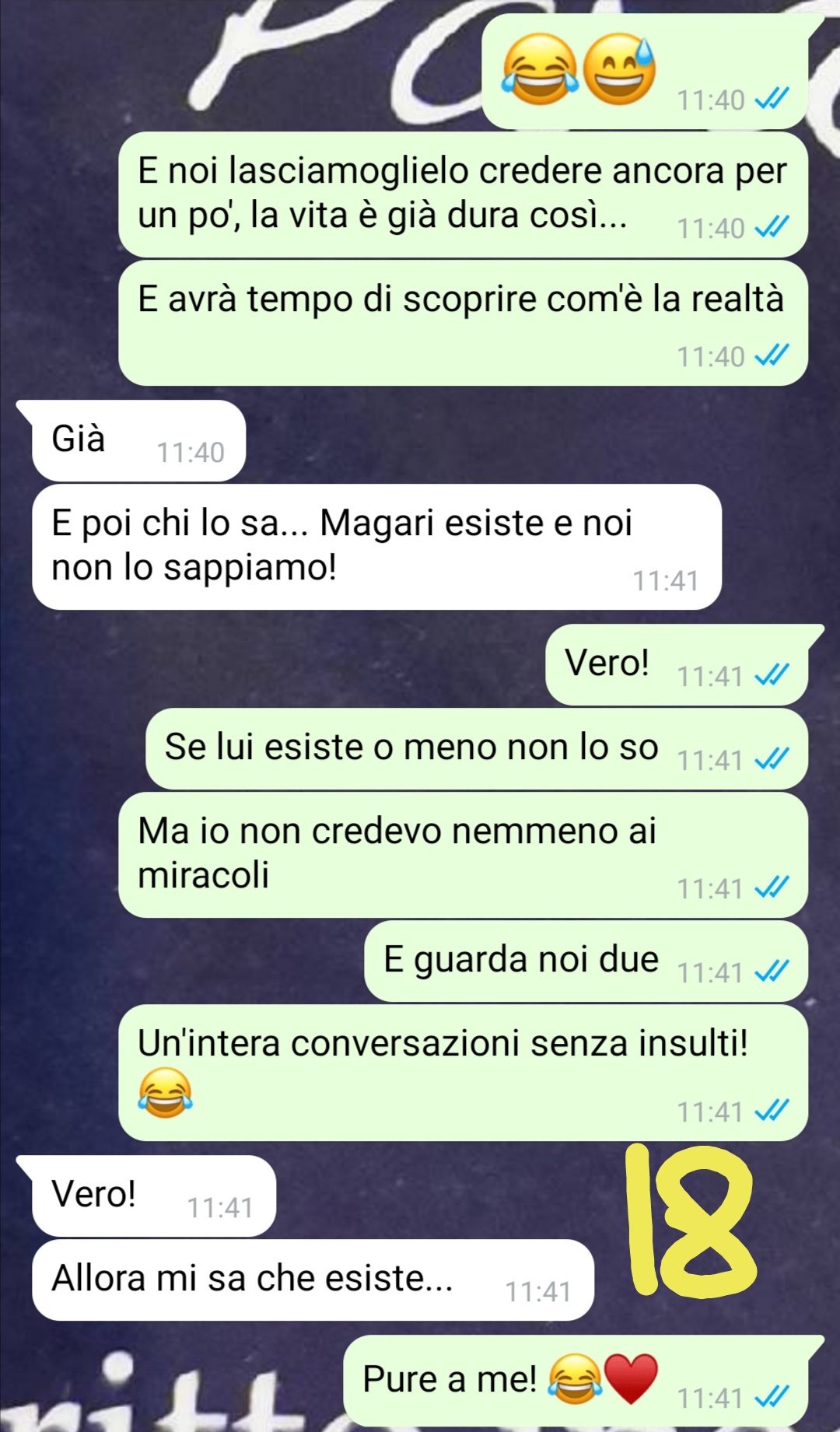
Task: Select 'E noi lasciamoglielo credere' message
Action: point(463,194)
